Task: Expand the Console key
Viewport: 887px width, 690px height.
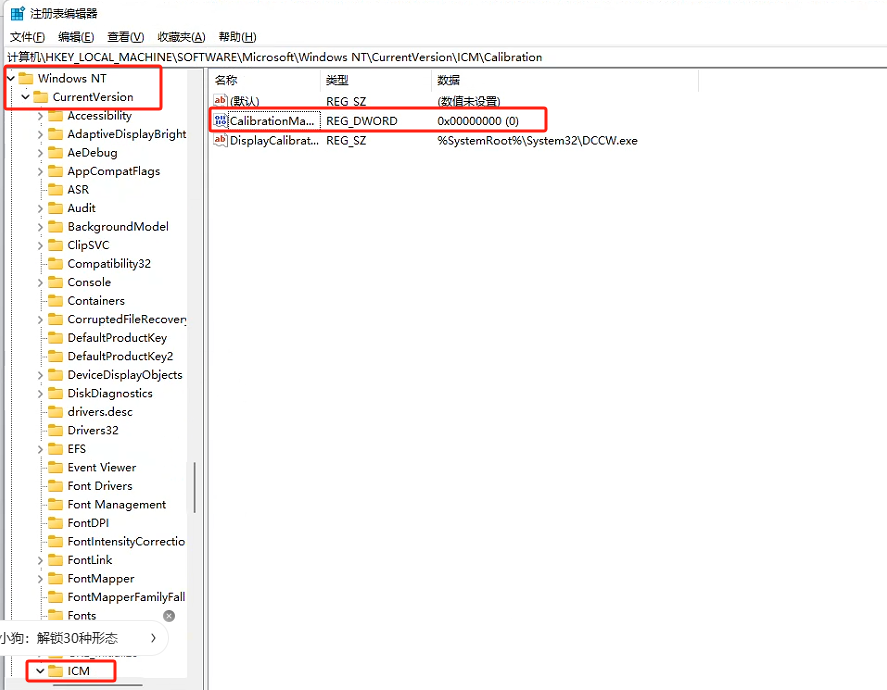Action: tap(40, 282)
